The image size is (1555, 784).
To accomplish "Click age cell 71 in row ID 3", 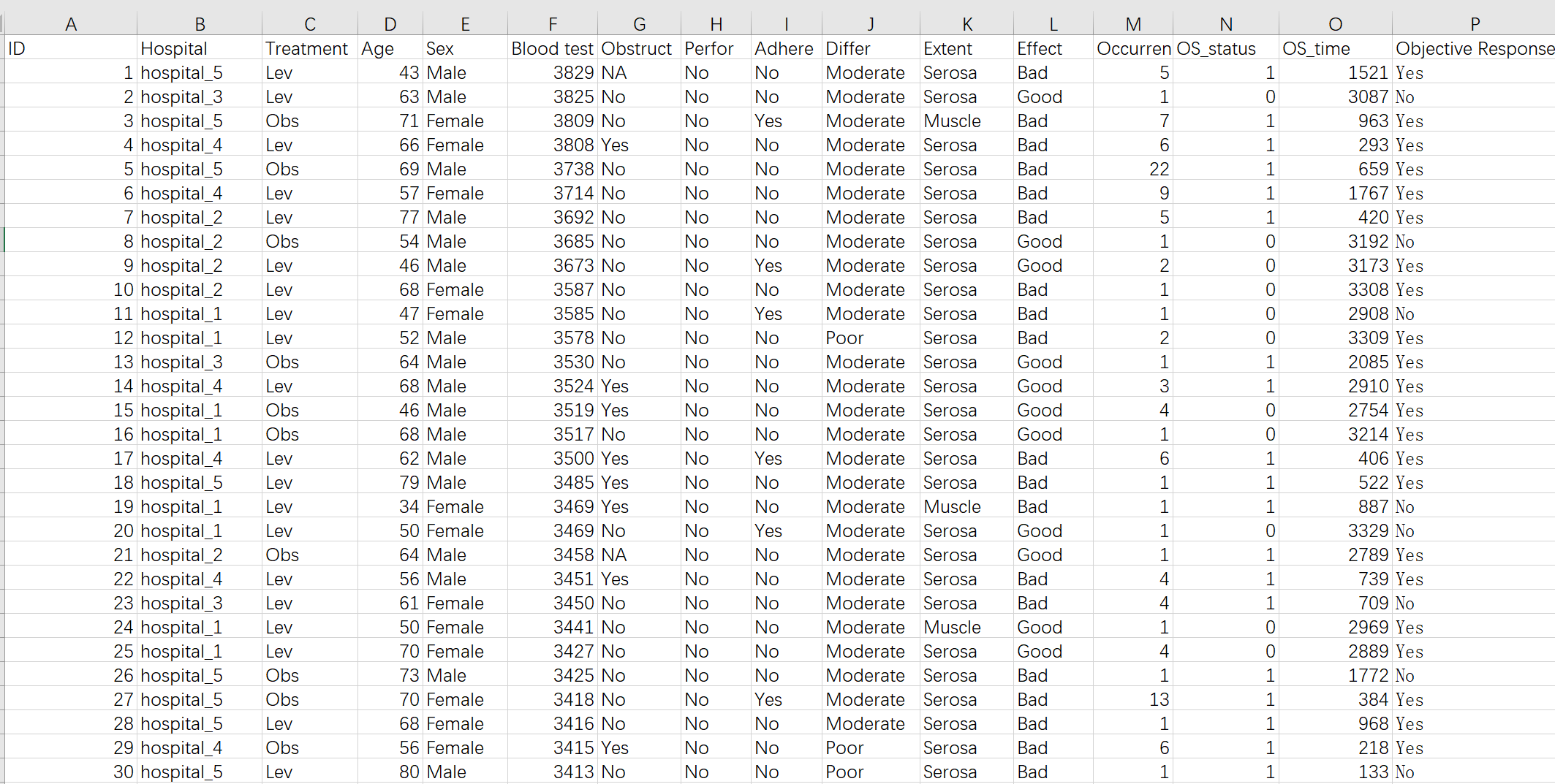I will (390, 121).
